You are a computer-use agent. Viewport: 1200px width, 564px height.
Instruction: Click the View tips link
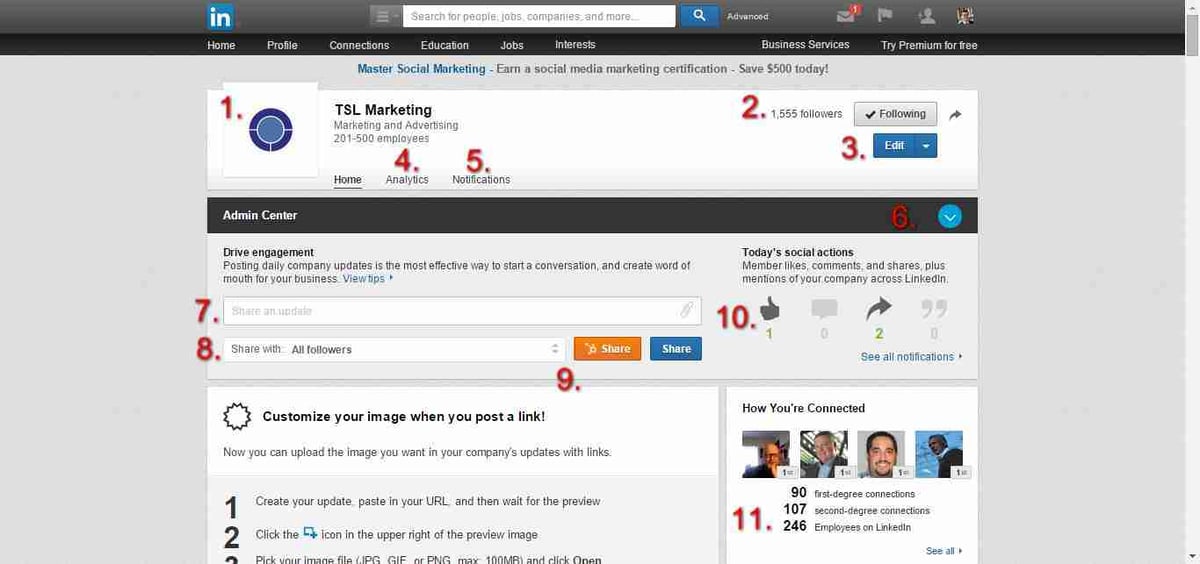(x=367, y=279)
